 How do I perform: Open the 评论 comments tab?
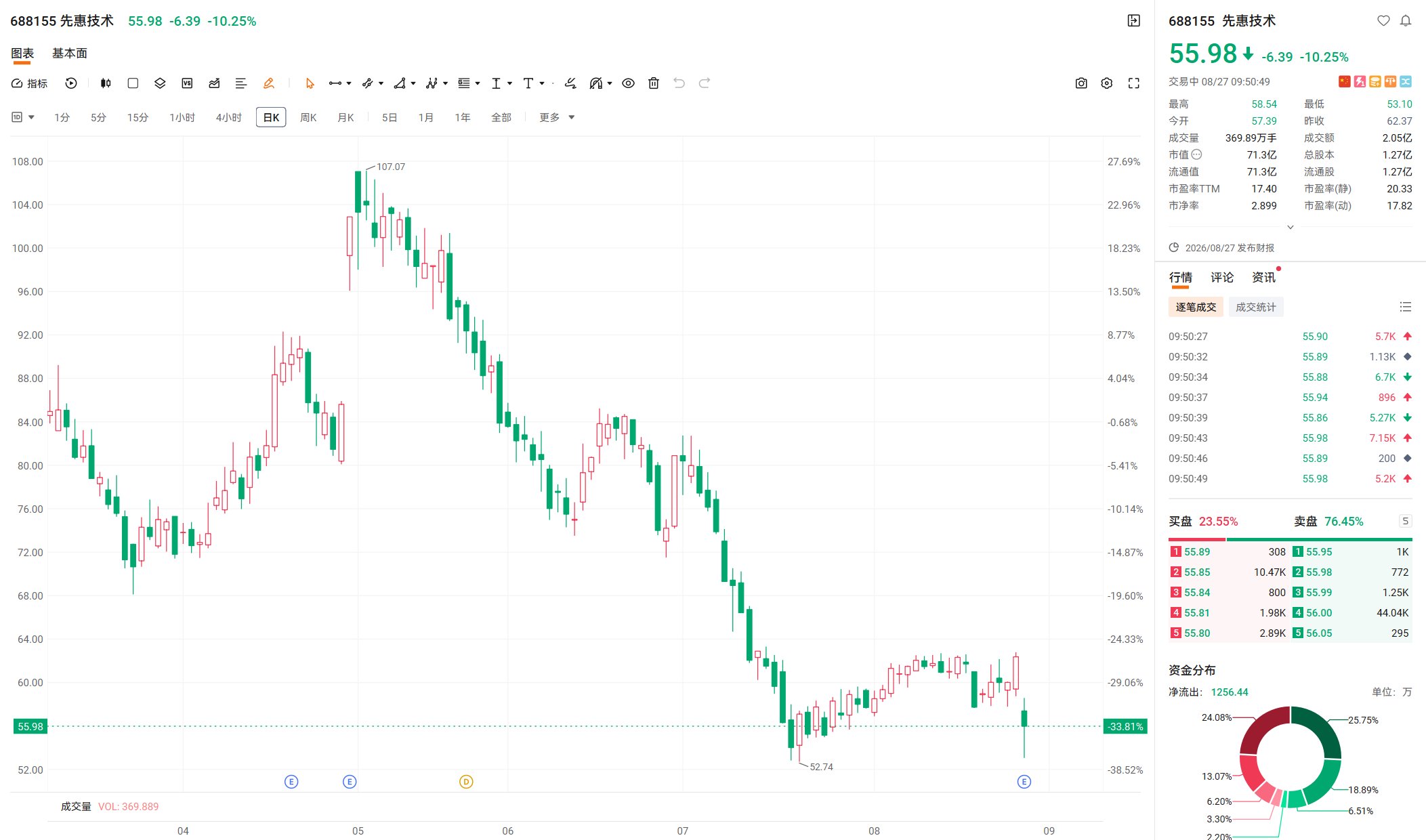(x=1222, y=277)
